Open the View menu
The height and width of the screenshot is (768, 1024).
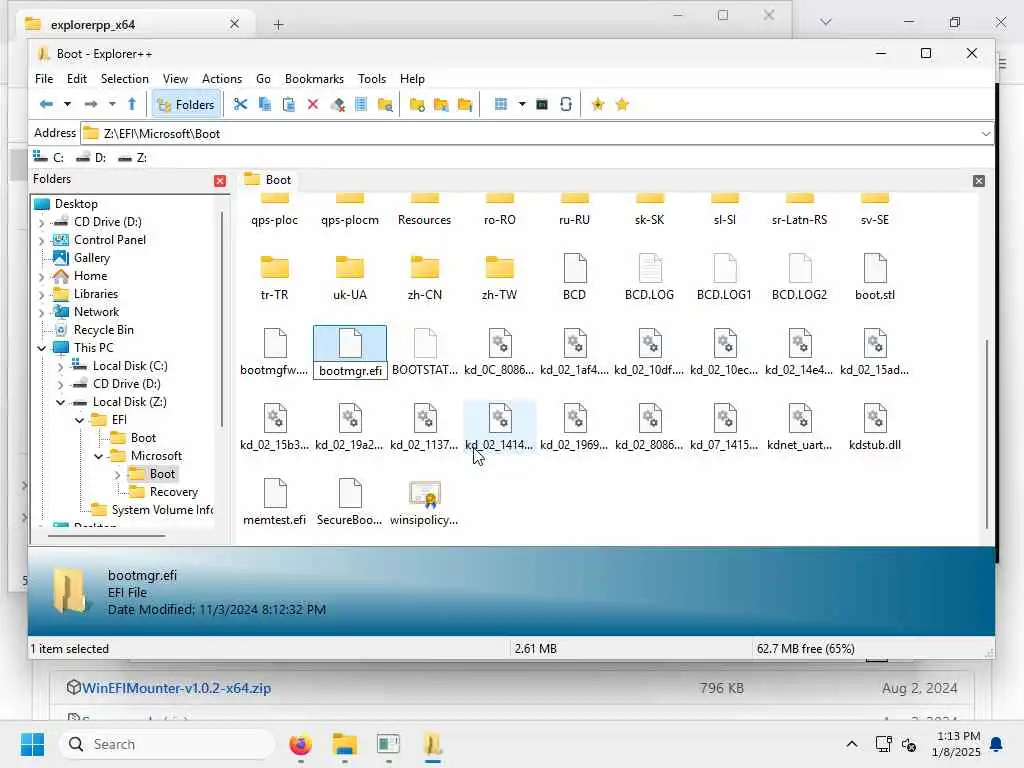[175, 78]
